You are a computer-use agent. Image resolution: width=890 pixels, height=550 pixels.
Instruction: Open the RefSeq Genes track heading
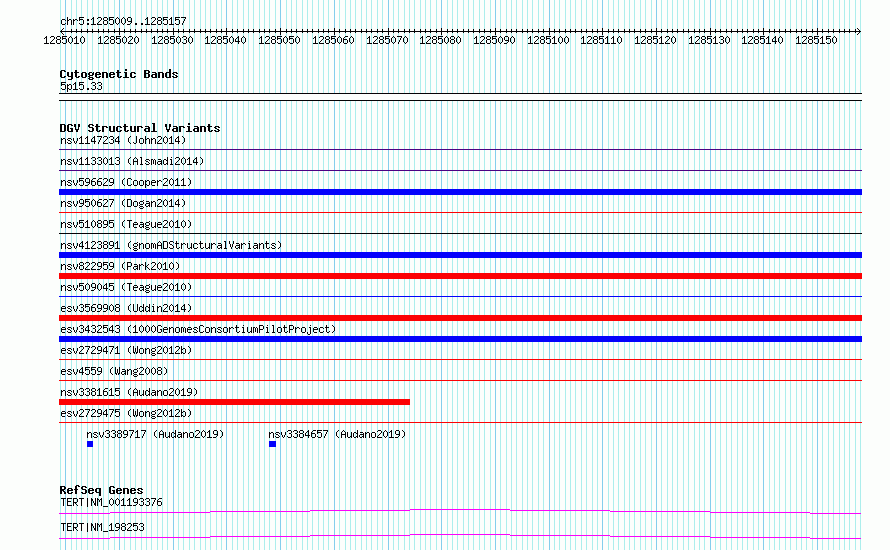click(101, 490)
